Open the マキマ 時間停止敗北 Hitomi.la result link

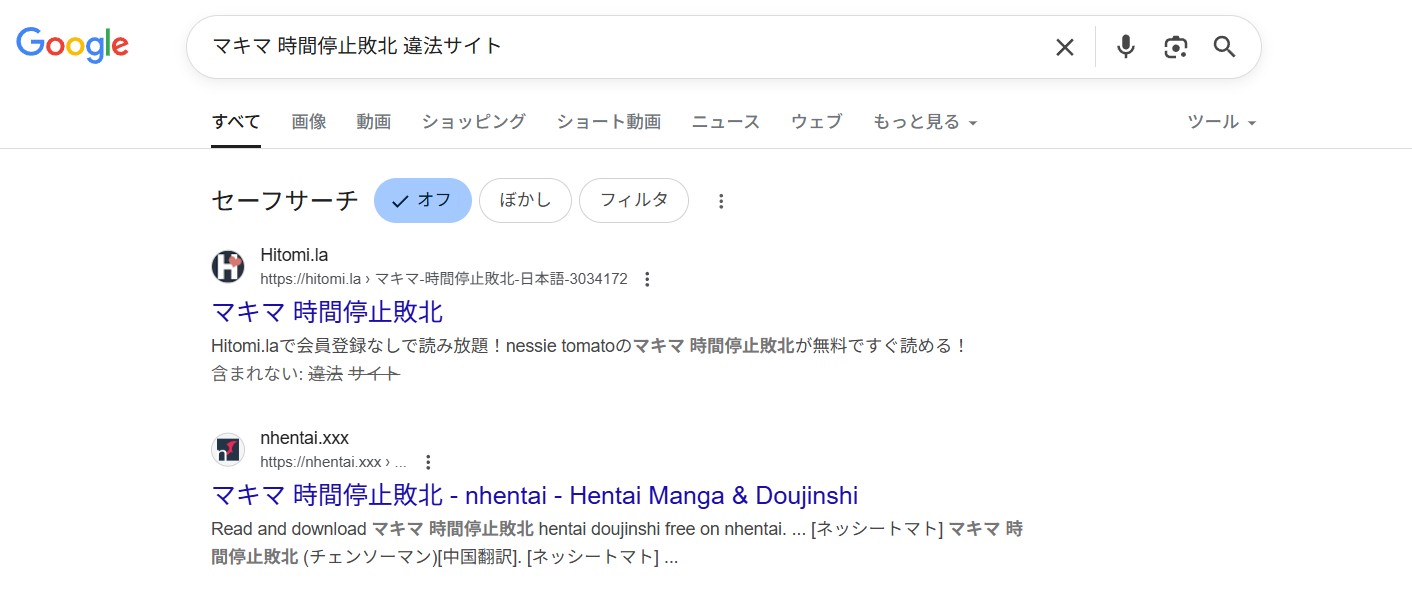[x=327, y=313]
